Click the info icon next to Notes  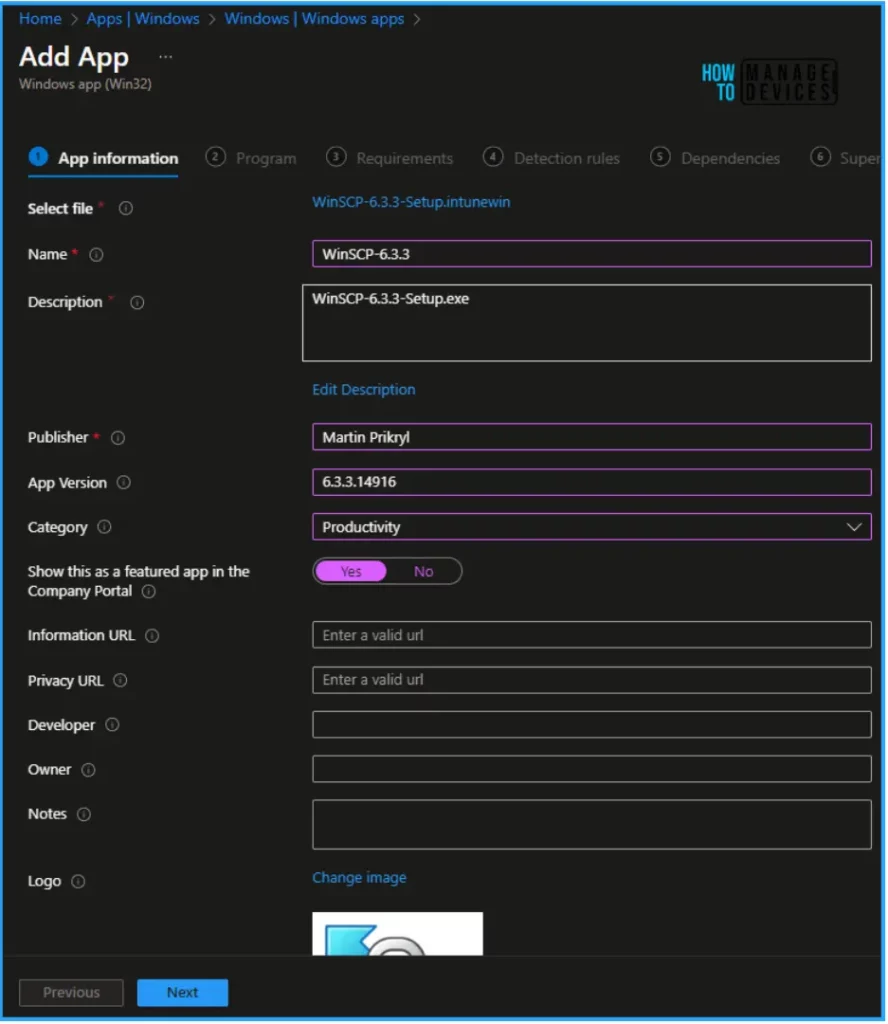pos(84,814)
